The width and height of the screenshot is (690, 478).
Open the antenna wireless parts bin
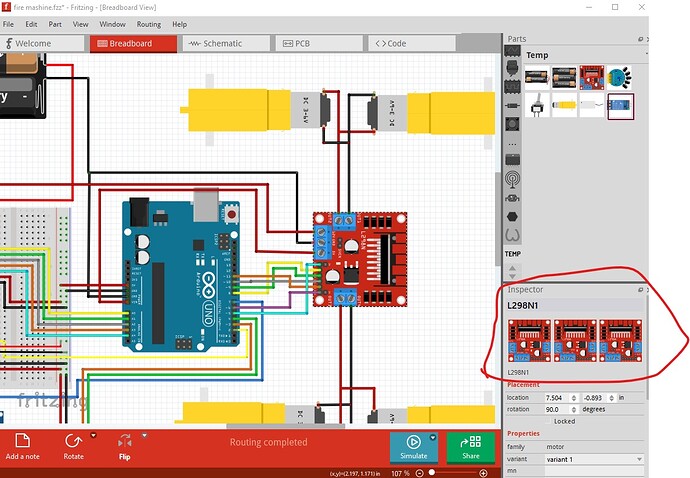point(512,180)
